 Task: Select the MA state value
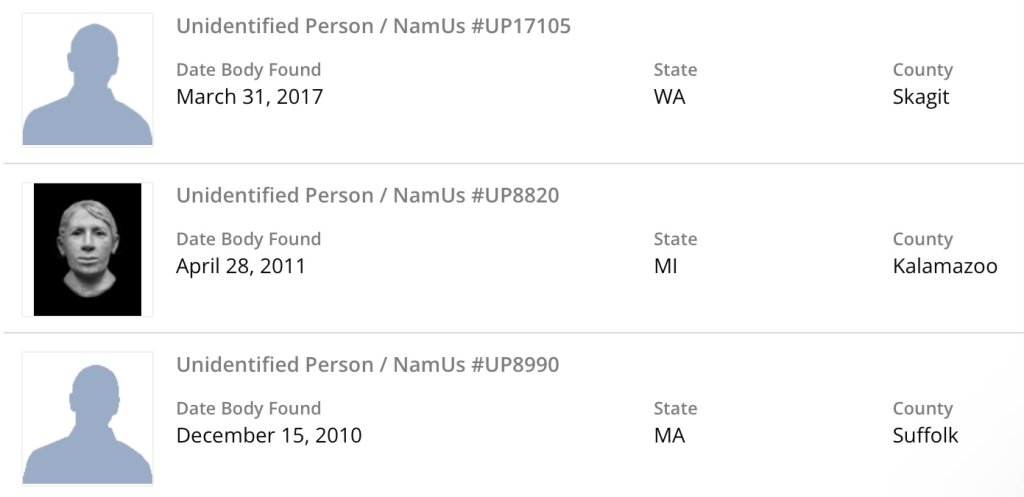pyautogui.click(x=669, y=435)
